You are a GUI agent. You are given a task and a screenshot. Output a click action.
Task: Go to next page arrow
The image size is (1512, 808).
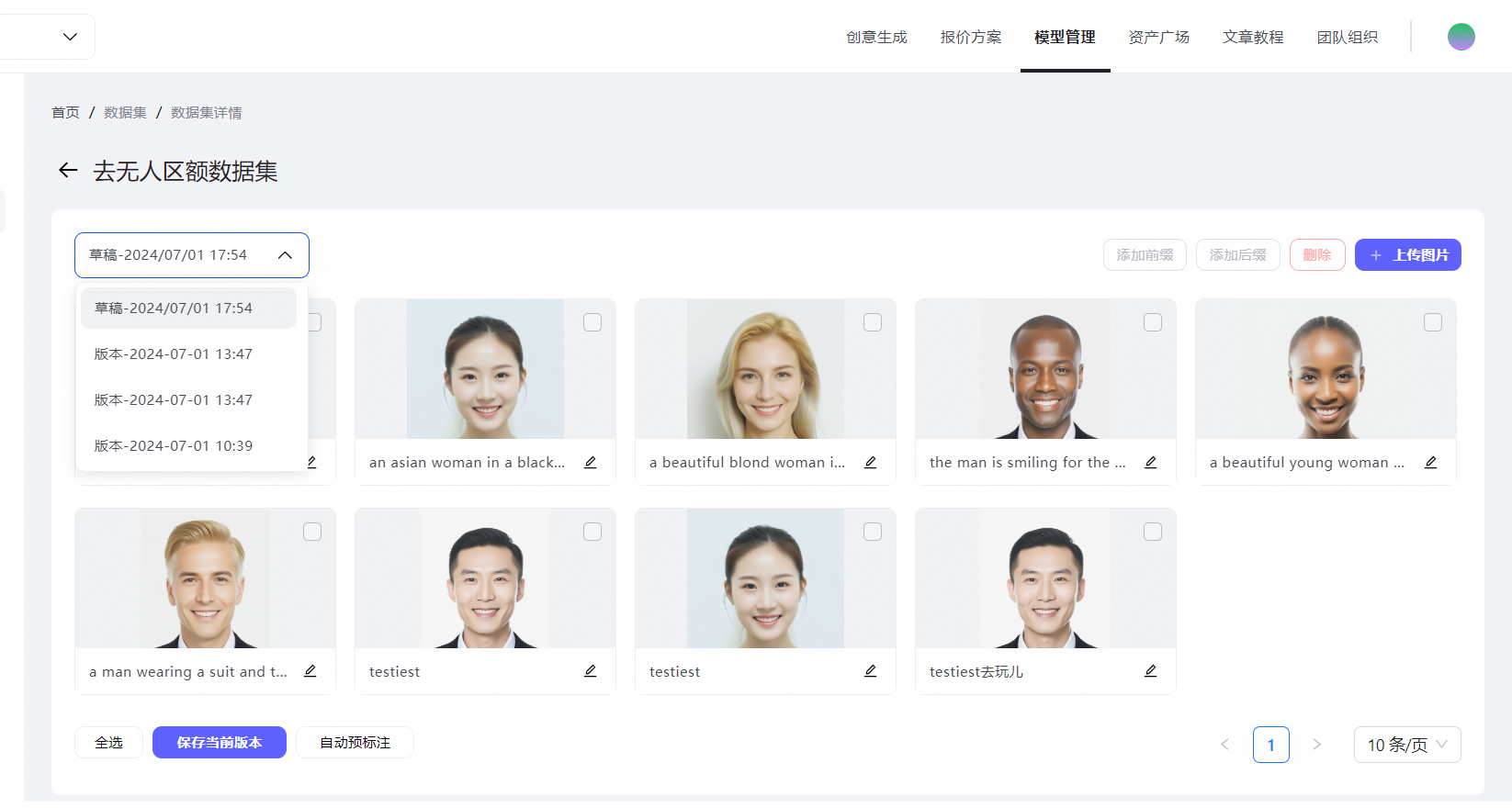click(x=1317, y=745)
